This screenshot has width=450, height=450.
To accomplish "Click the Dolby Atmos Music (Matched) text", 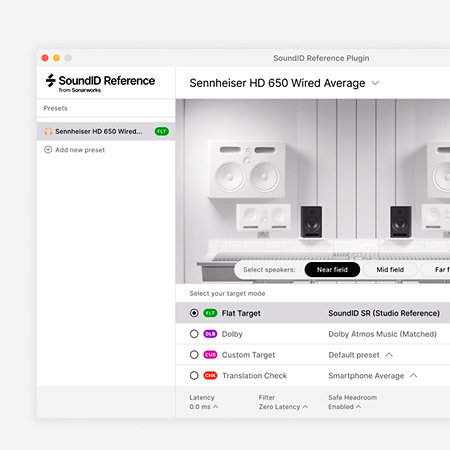I will 382,334.
